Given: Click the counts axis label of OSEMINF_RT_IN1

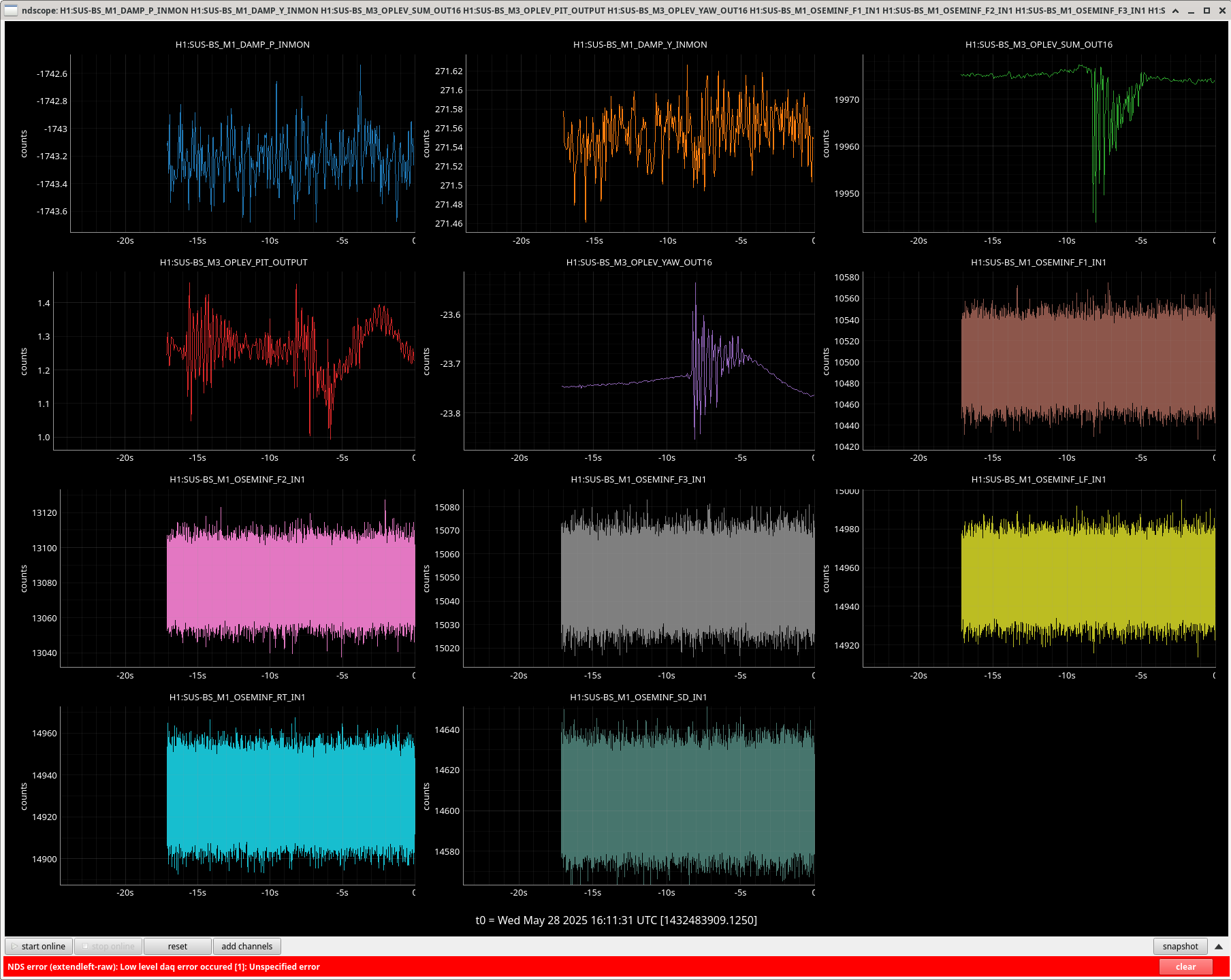Looking at the screenshot, I should coord(24,796).
